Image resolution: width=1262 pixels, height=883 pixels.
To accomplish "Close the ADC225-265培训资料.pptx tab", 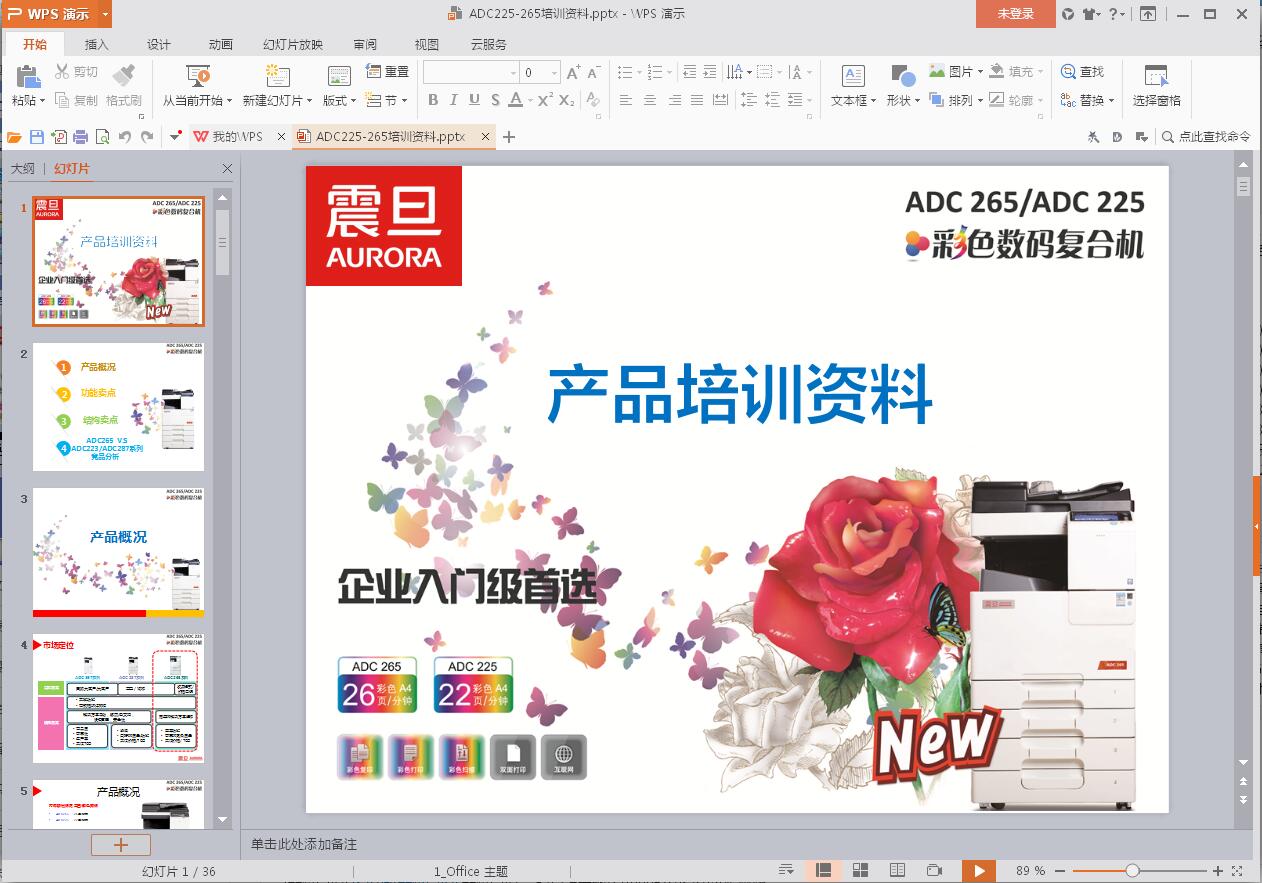I will coord(486,137).
